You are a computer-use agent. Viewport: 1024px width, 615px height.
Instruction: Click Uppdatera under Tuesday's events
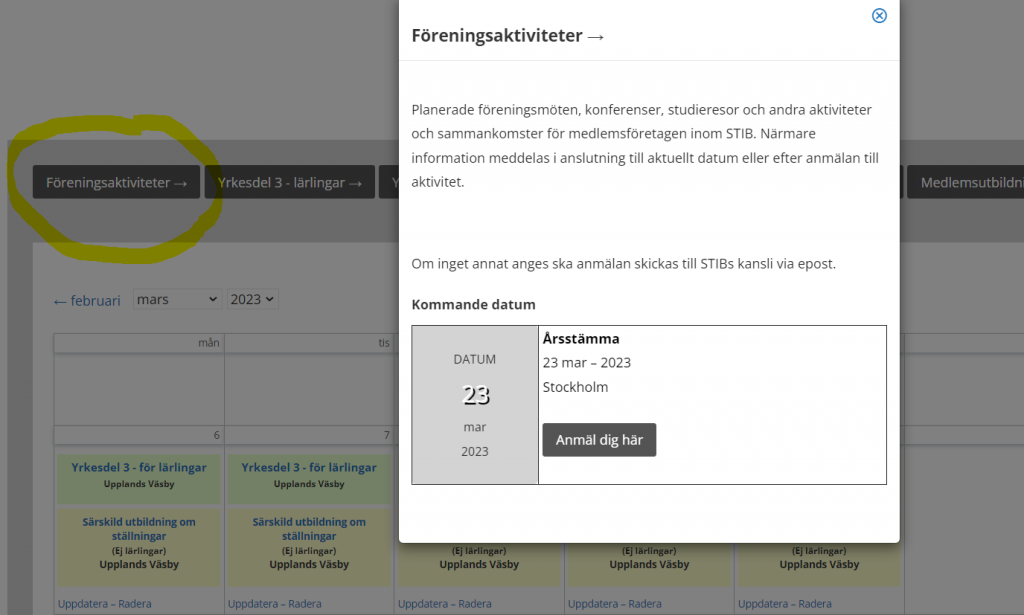pyautogui.click(x=257, y=604)
